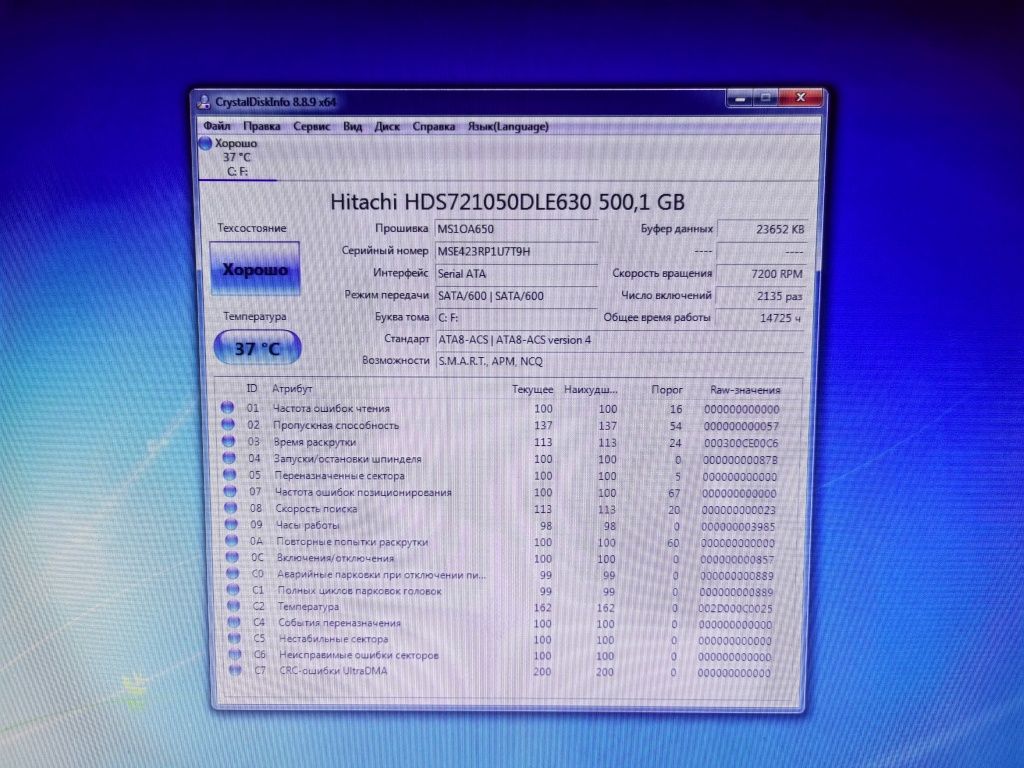
Task: Click the Стандарт field ATA8-ACS
Action: pyautogui.click(x=619, y=340)
